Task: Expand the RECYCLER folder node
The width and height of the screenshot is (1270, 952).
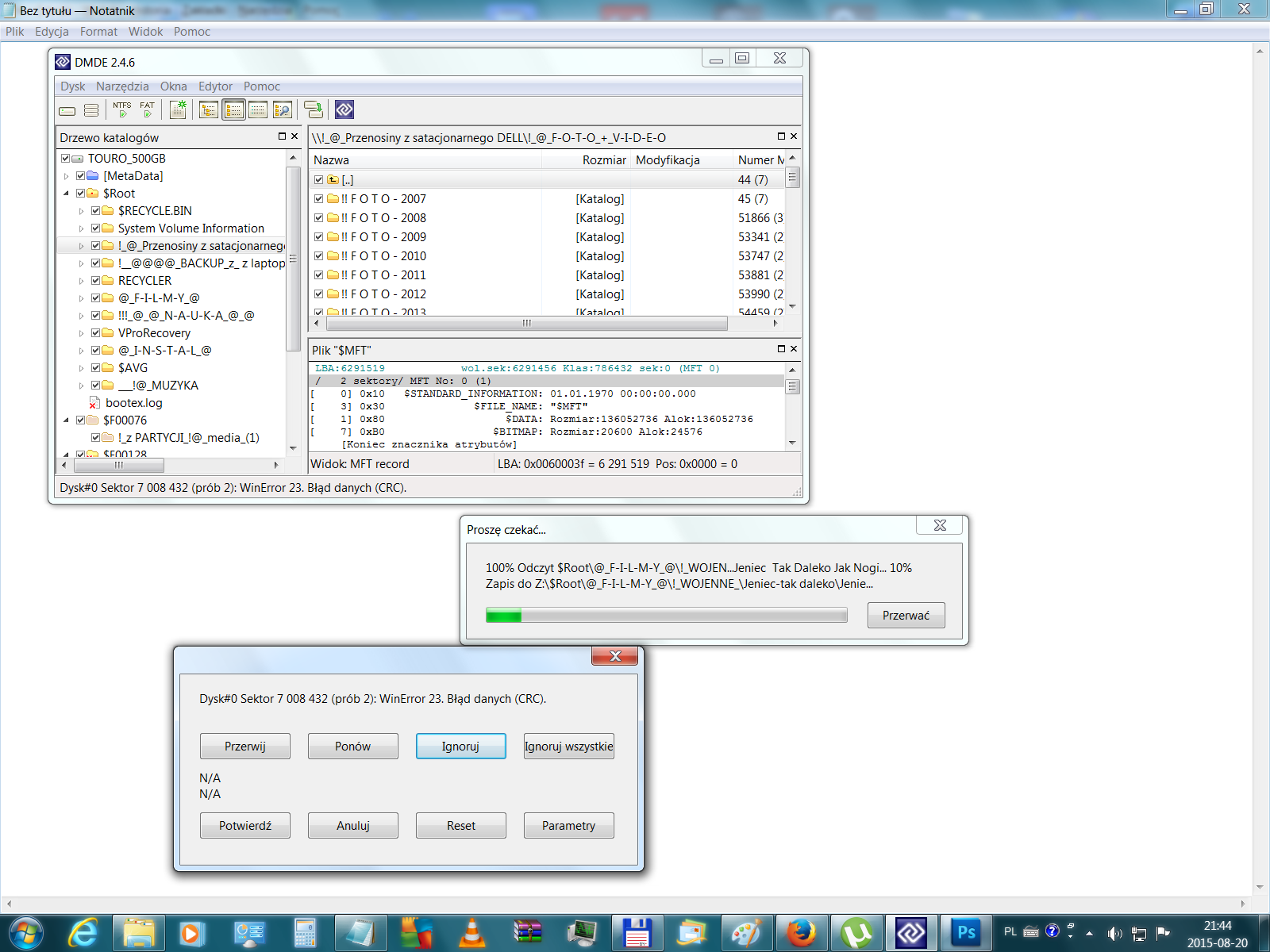Action: (82, 281)
